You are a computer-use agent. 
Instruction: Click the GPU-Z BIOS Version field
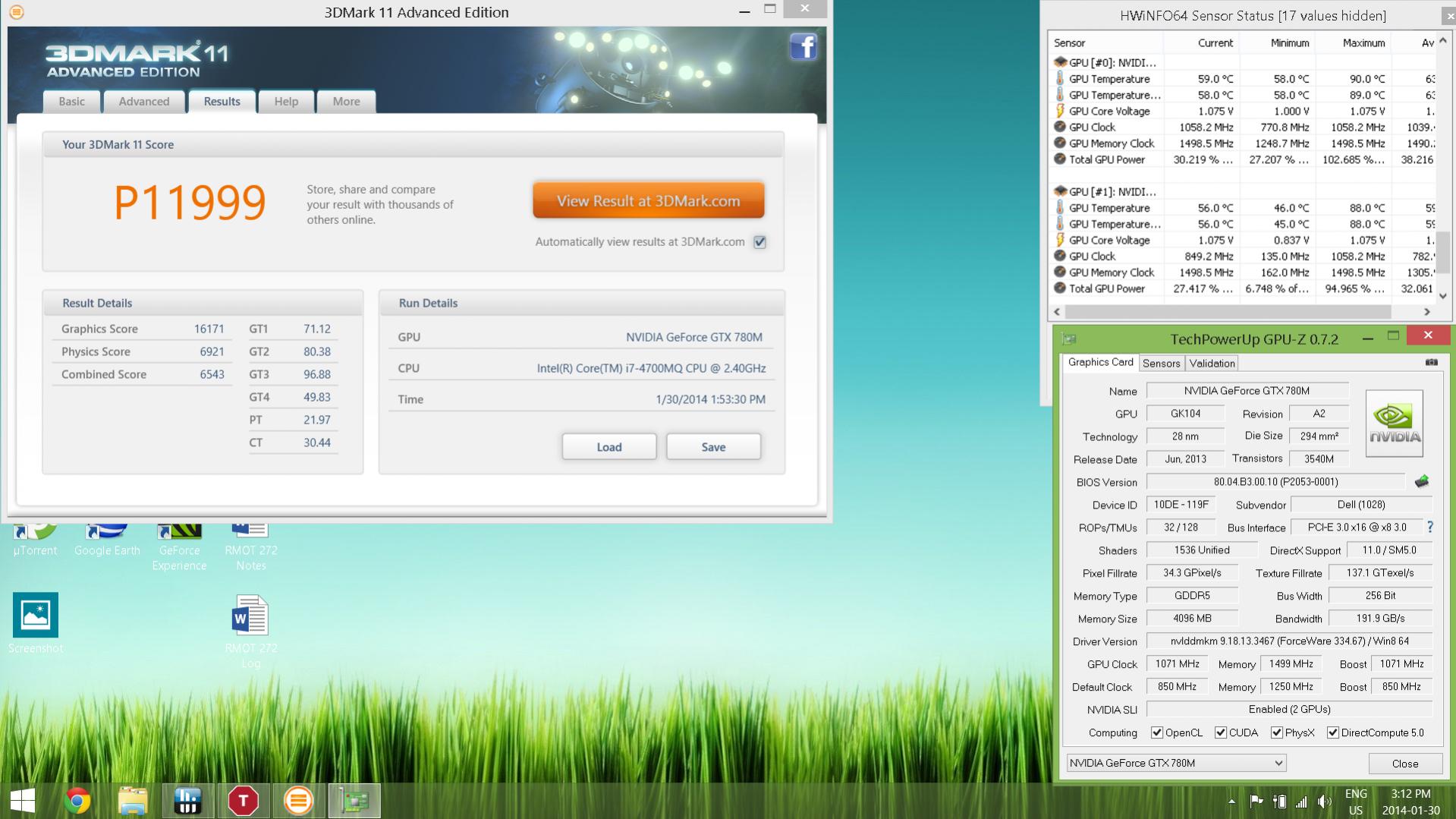tap(1275, 481)
